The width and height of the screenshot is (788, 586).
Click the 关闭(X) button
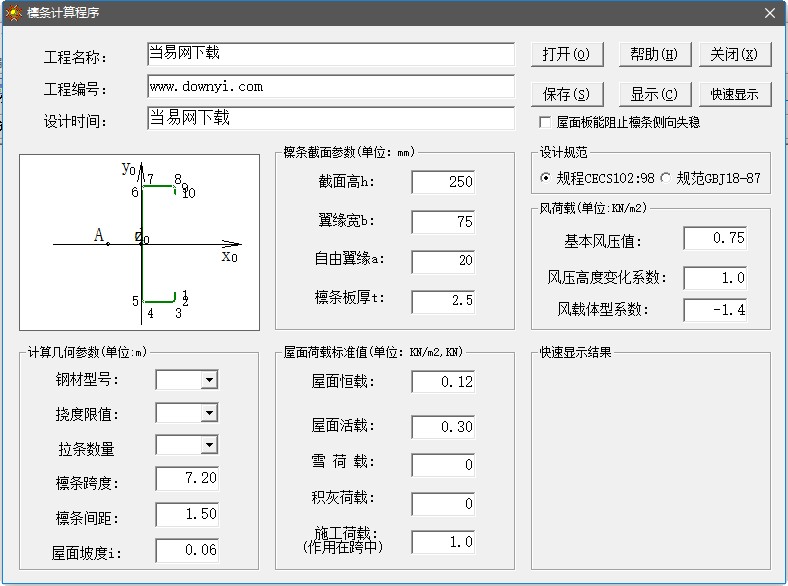(735, 54)
